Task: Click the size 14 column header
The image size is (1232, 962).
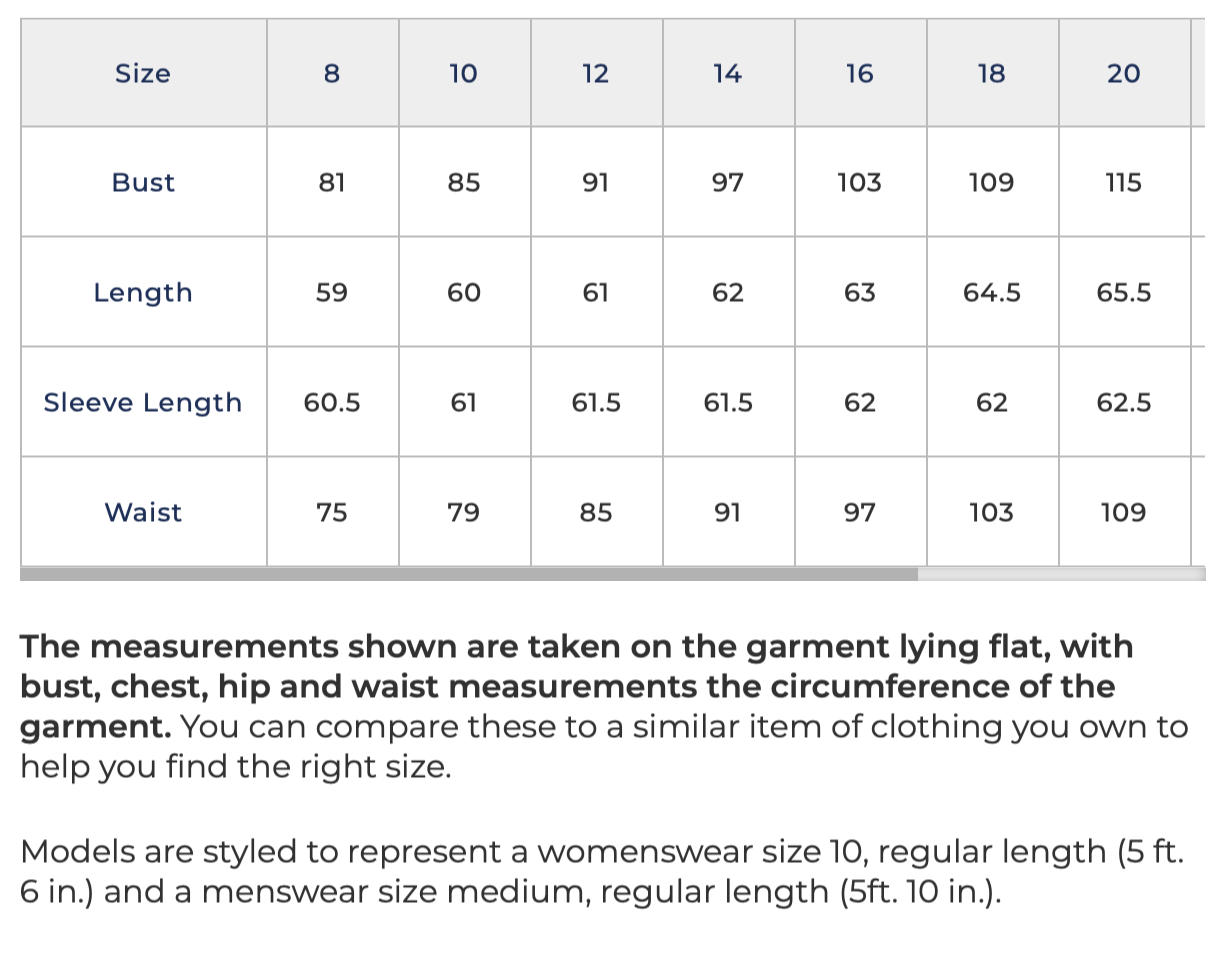Action: coord(729,73)
